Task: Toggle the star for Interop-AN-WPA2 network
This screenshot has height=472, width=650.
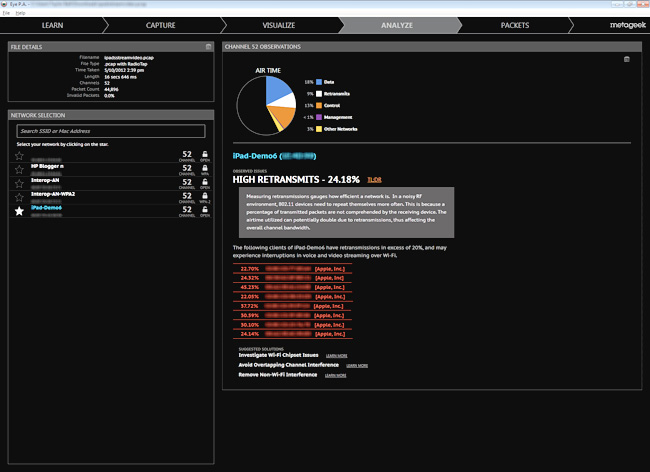Action: 19,197
